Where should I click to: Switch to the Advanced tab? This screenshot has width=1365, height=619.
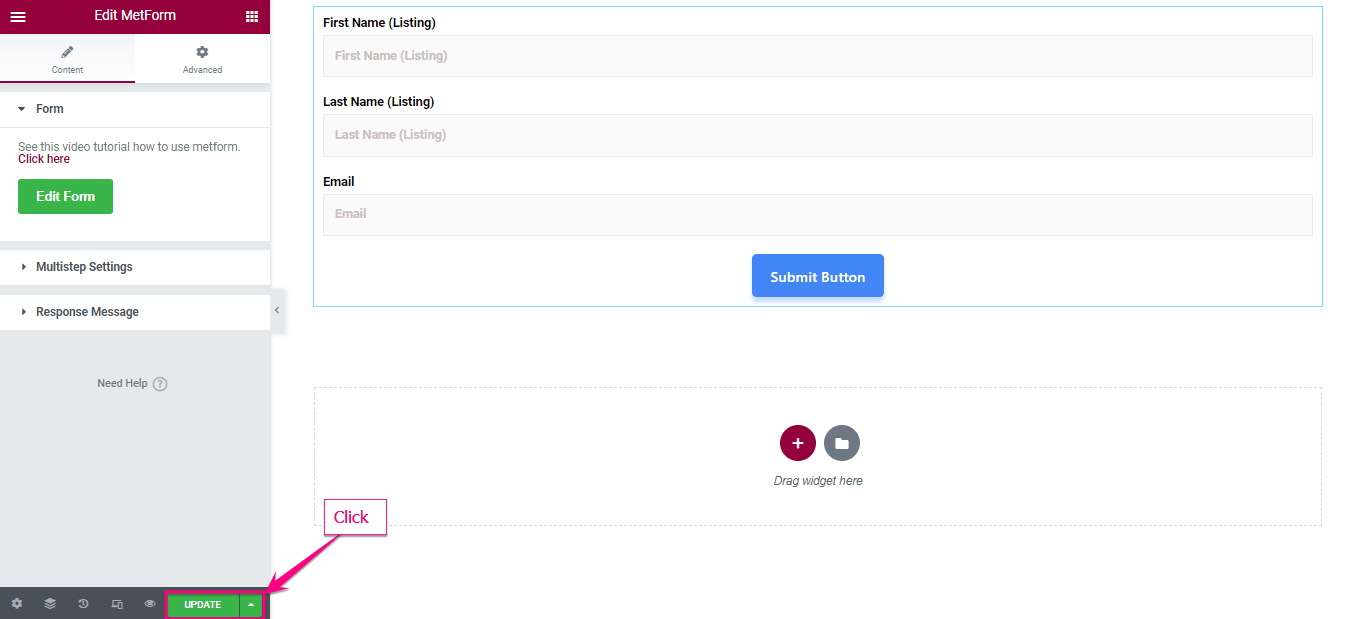point(202,59)
